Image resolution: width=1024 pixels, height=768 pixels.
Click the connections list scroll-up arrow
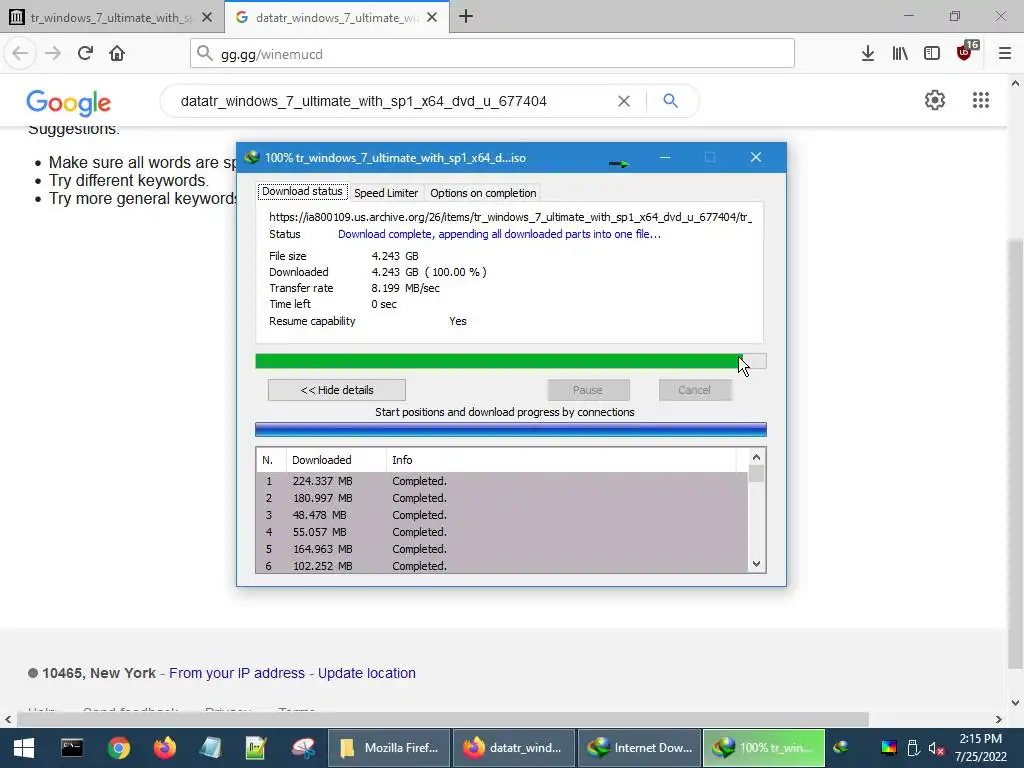[756, 457]
